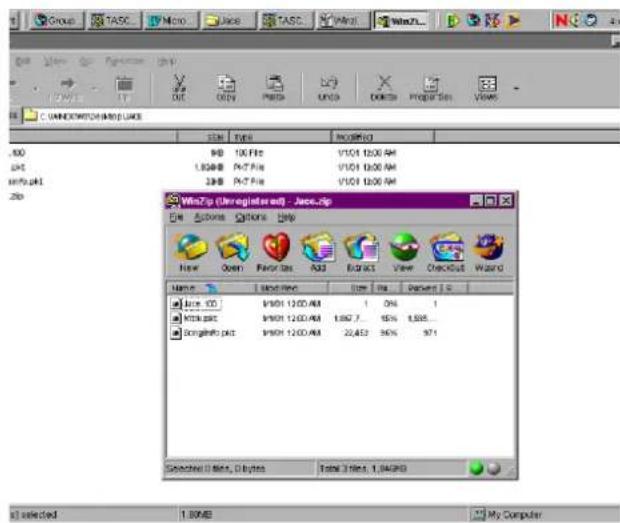Open the WinZip Options menu
Image resolution: width=620 pixels, height=523 pixels.
[x=251, y=217]
